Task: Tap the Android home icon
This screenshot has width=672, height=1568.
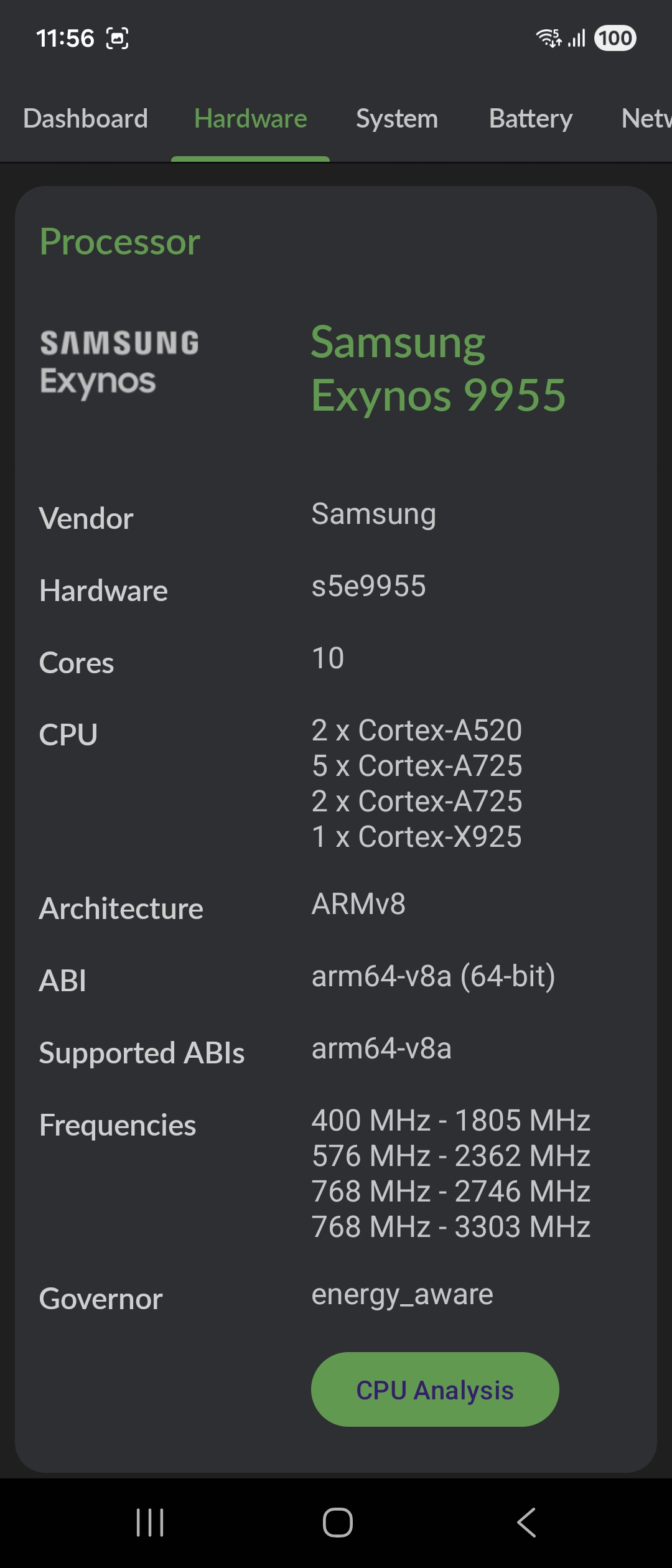Action: (337, 1523)
